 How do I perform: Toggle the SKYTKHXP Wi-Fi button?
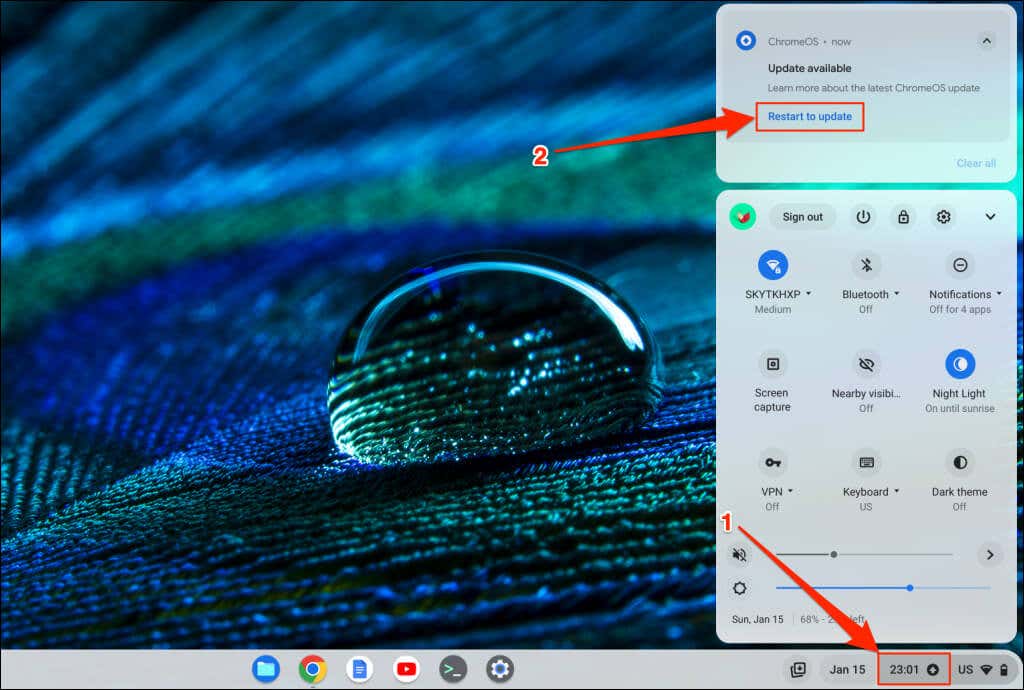pos(773,265)
